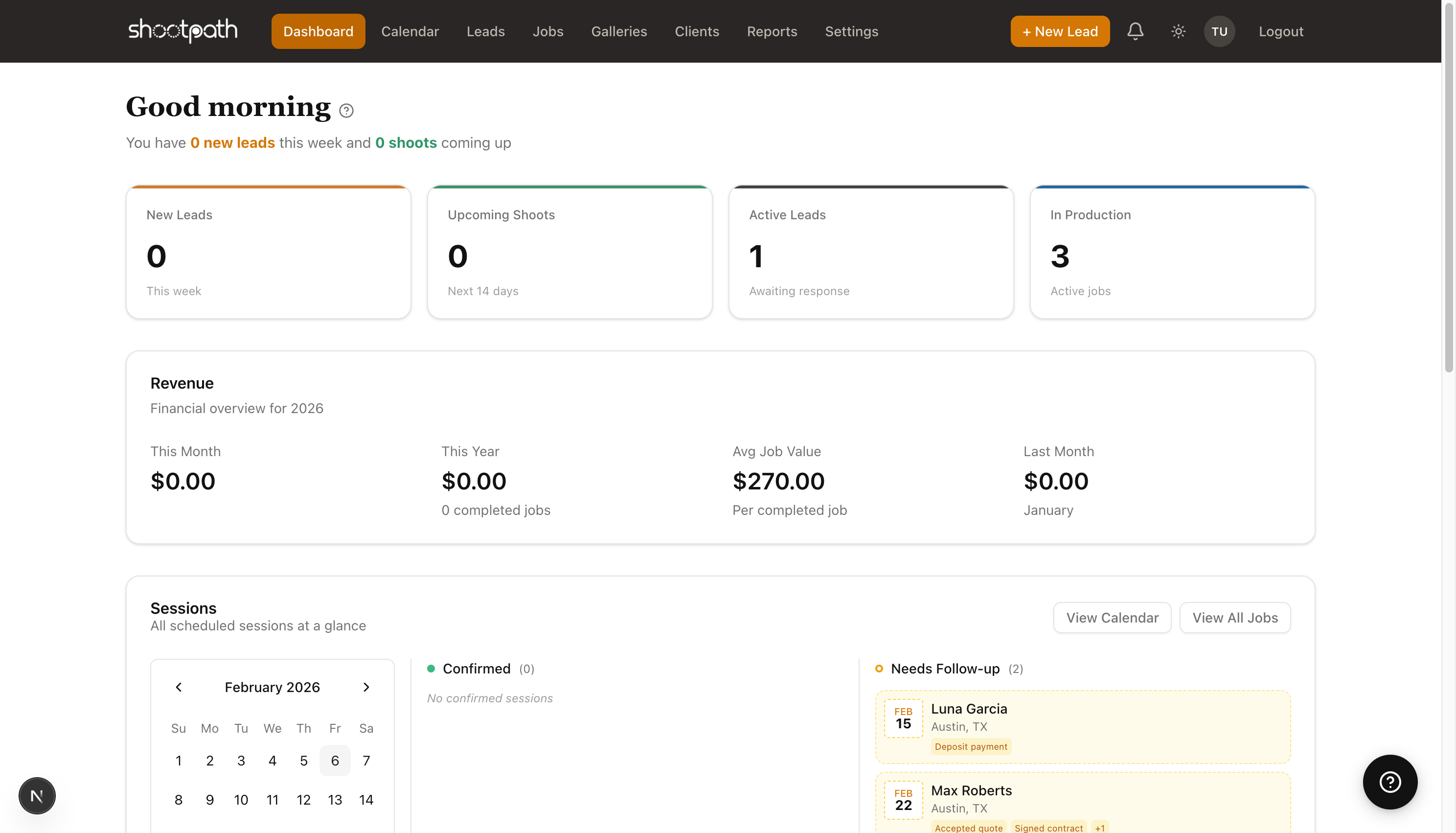Open the help icon next to Good morning
Image resolution: width=1456 pixels, height=833 pixels.
point(346,110)
